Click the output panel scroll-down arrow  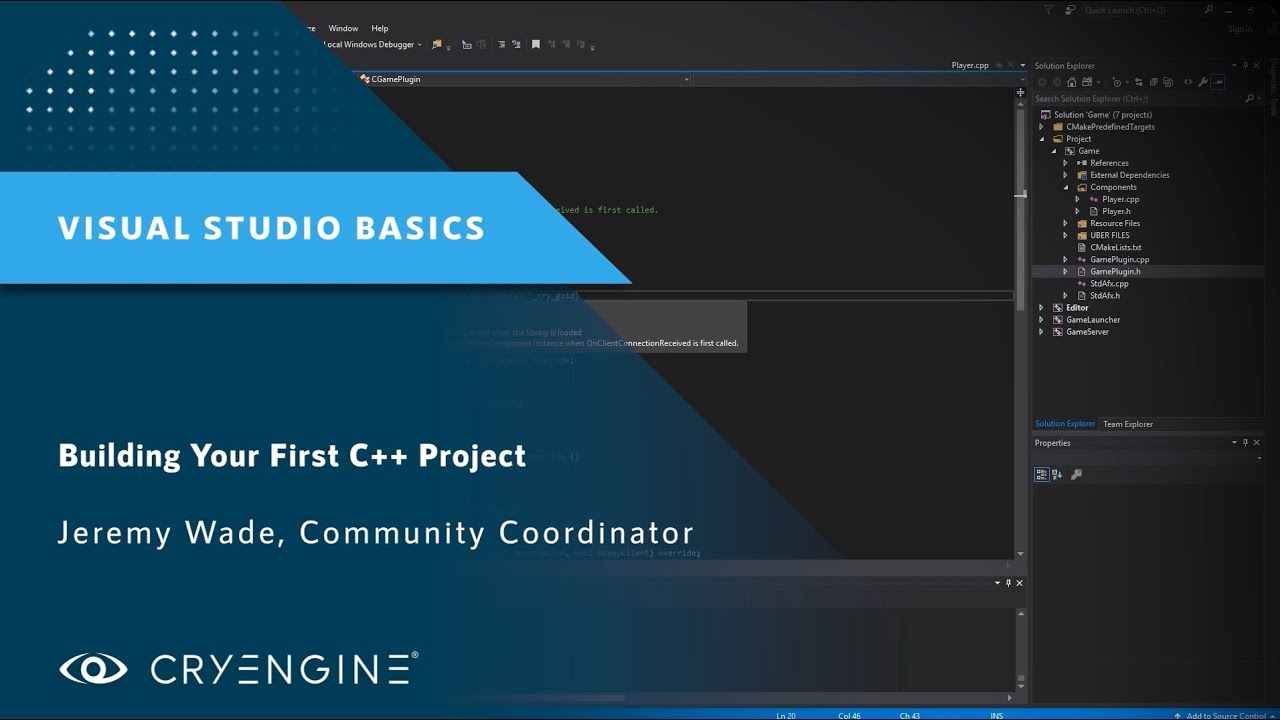pyautogui.click(x=1021, y=686)
